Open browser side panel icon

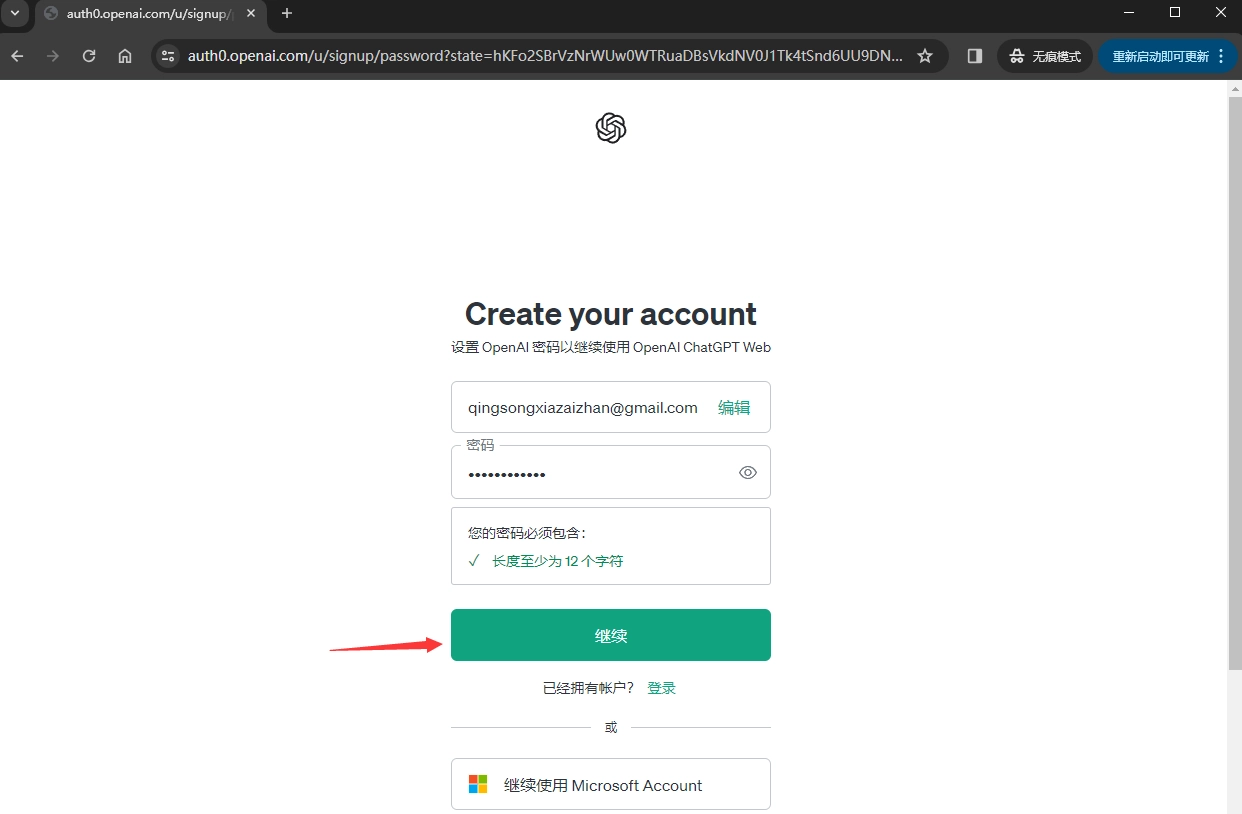pyautogui.click(x=975, y=56)
